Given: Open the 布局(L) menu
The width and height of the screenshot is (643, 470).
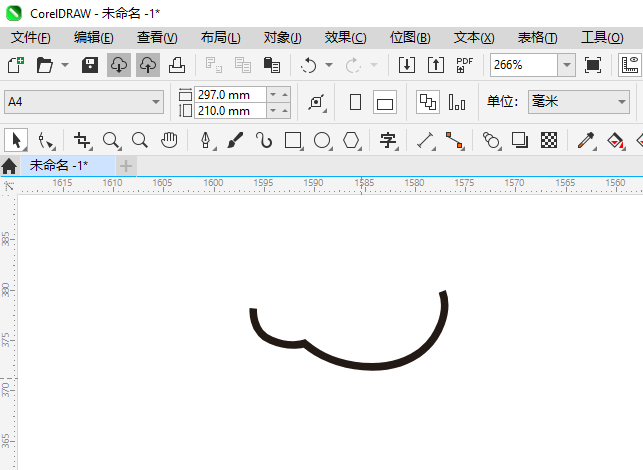Looking at the screenshot, I should point(221,38).
